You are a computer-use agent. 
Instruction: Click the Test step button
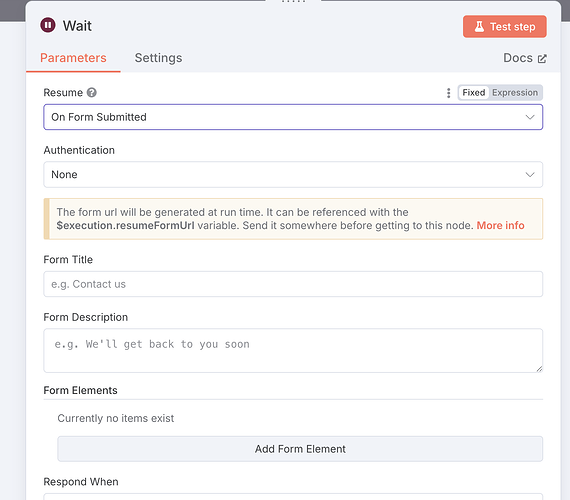pos(505,27)
